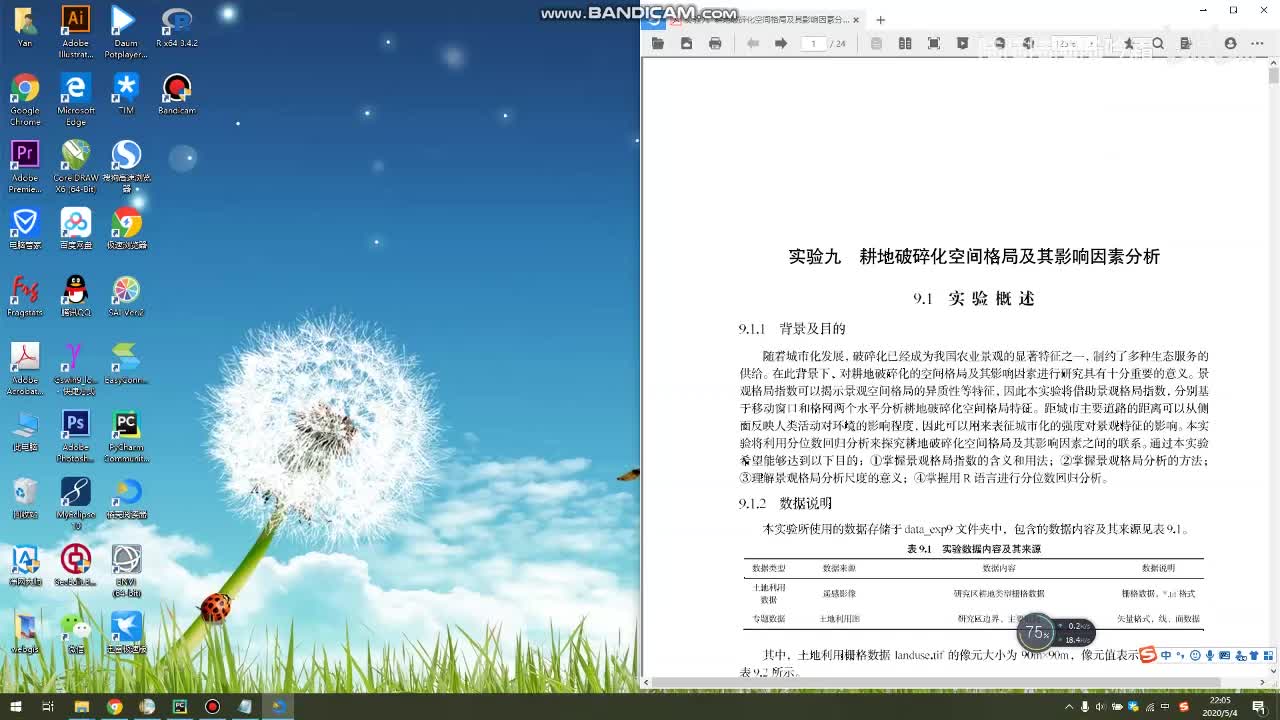Open a new tab with plus button
Screen dimensions: 1280x720
[880, 20]
